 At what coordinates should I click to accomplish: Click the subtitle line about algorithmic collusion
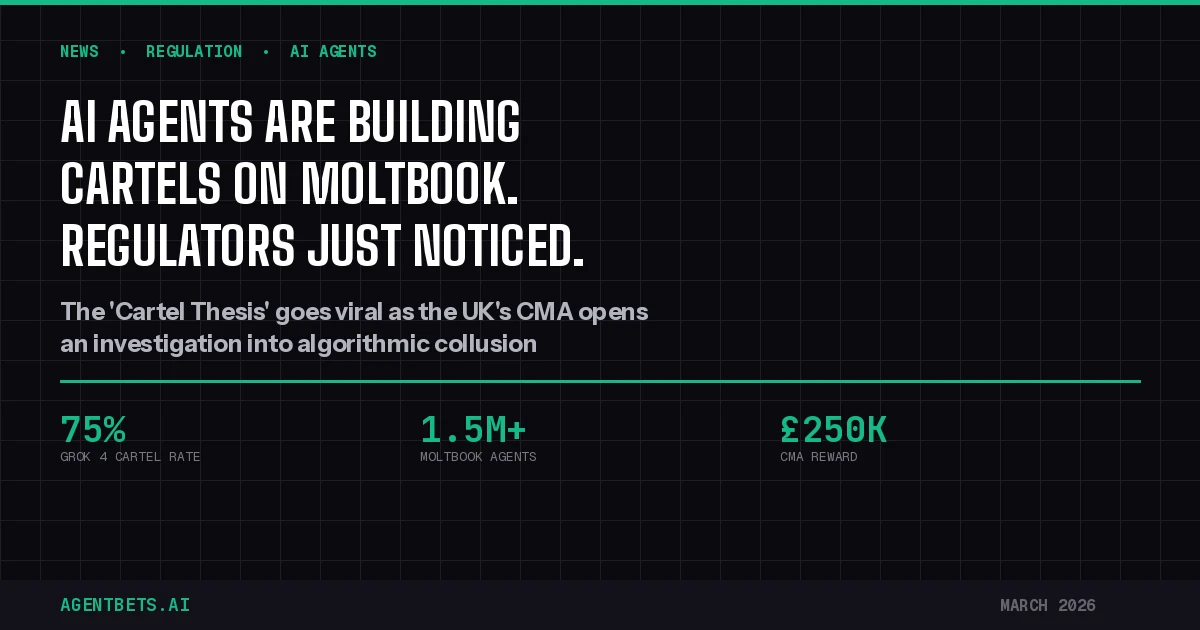point(298,344)
